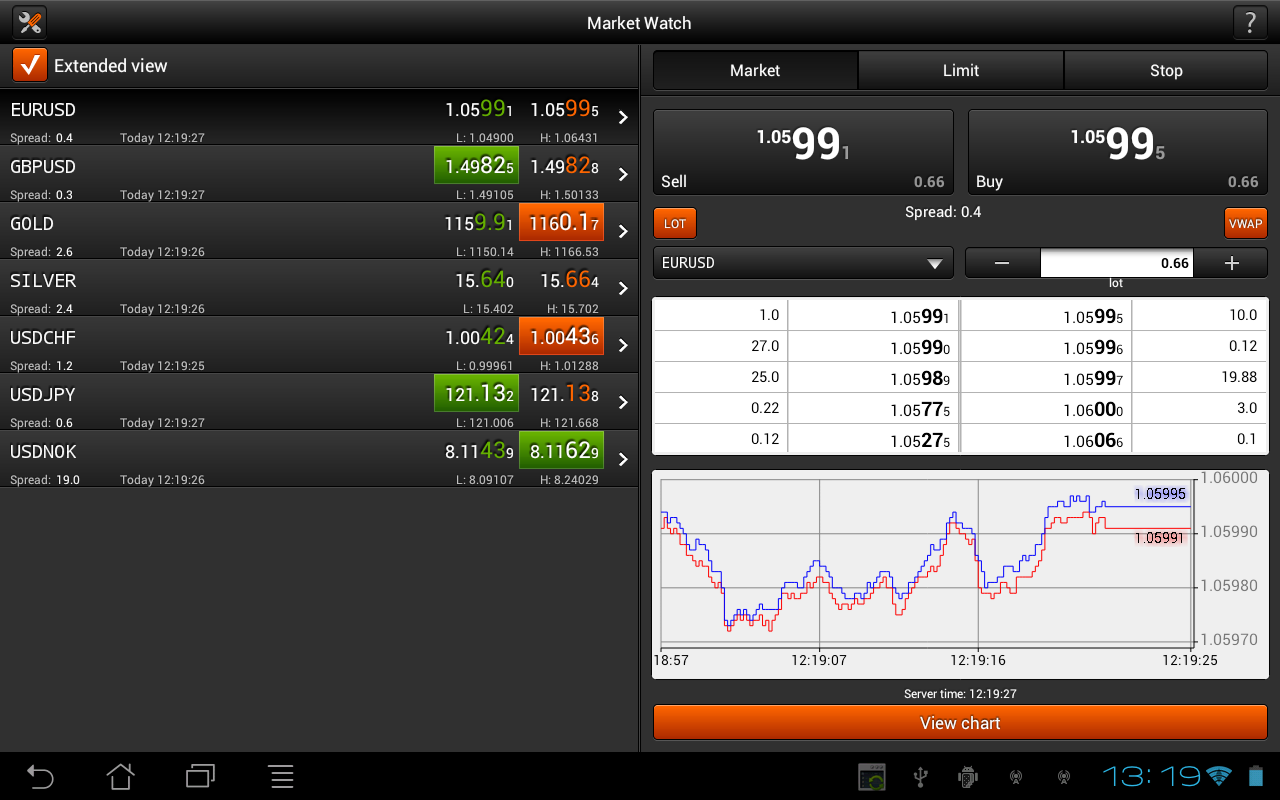Screen dimensions: 1280x800
Task: Open the settings tools icon
Action: [30, 22]
